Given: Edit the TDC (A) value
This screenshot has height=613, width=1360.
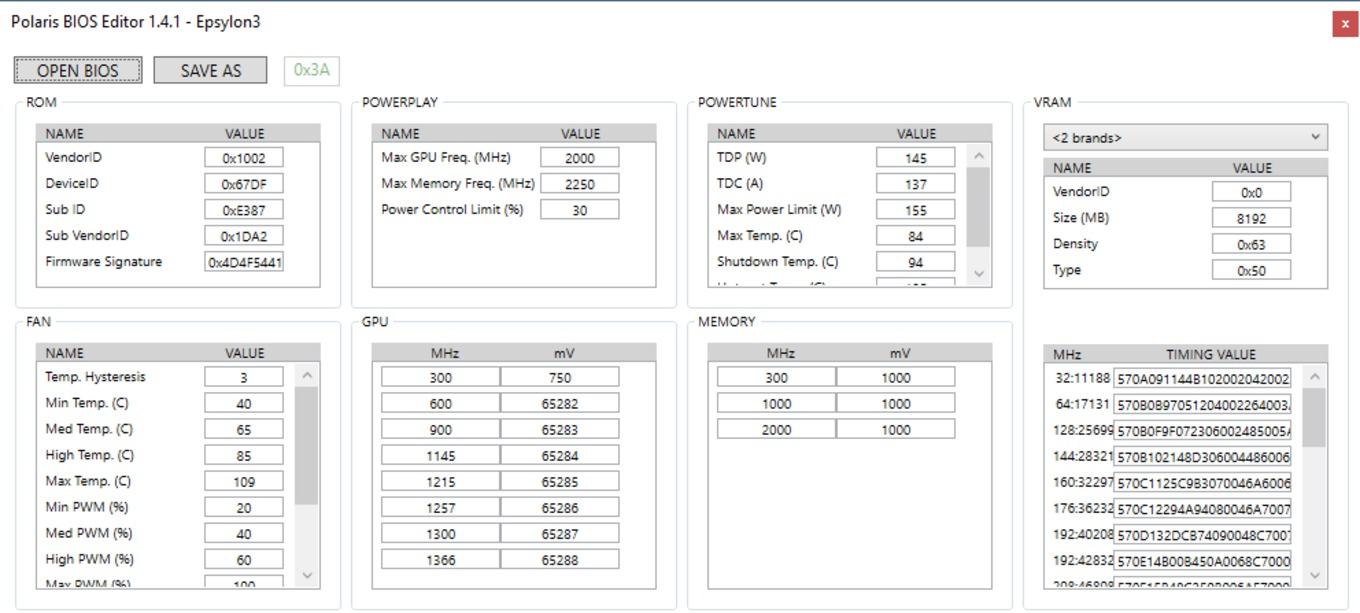Looking at the screenshot, I should coord(916,184).
